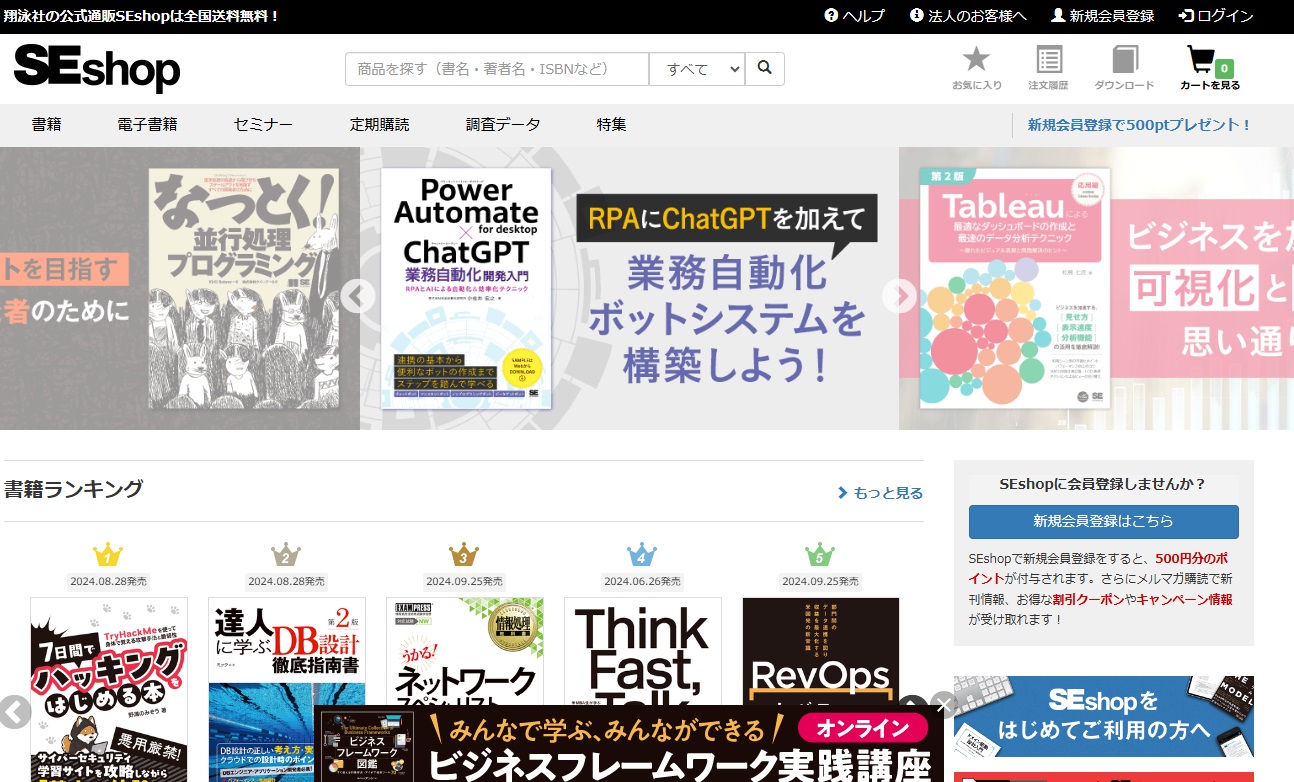Go to previous ranking carousel item
This screenshot has height=782, width=1294.
[14, 711]
